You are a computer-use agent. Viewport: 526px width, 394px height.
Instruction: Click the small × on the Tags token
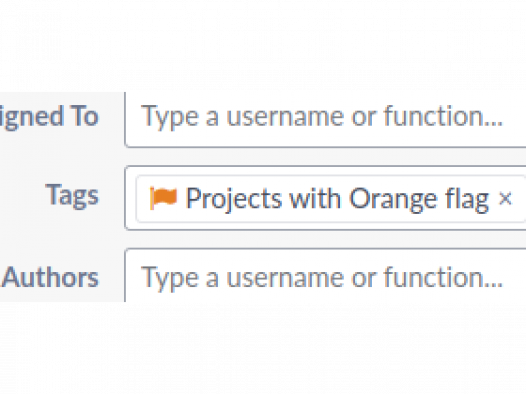pos(505,198)
